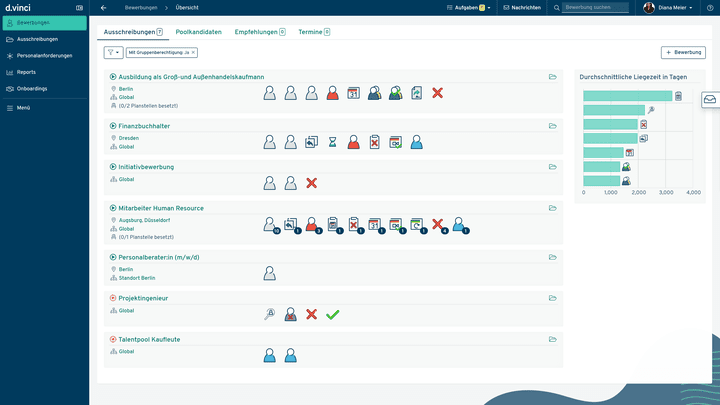Image resolution: width=720 pixels, height=405 pixels.
Task: Click the '+ Bewerbung' button
Action: pos(683,51)
